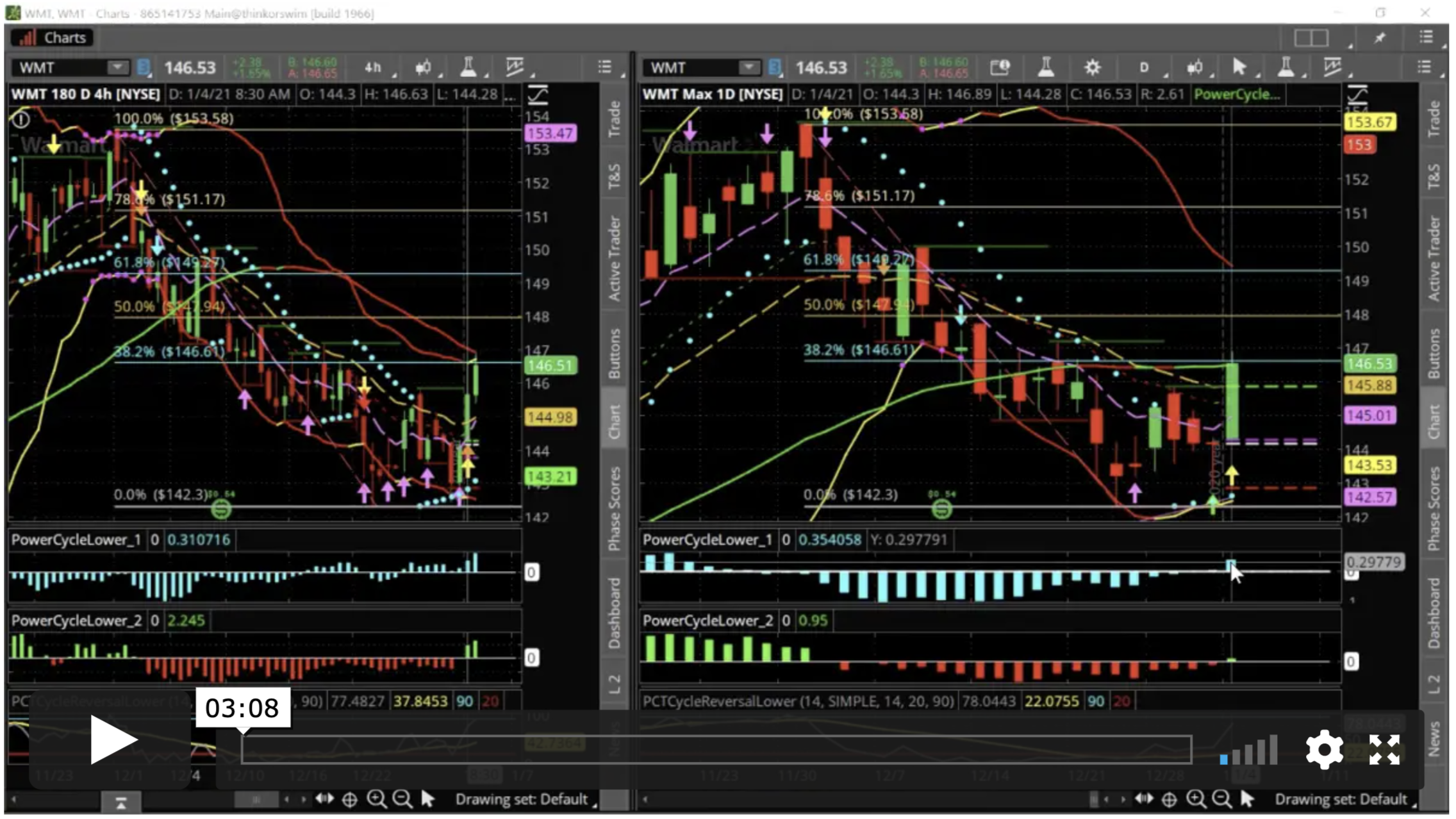Open Active Trader tab in far-right sidebar
Viewport: 1456px width, 819px height.
pyautogui.click(x=1434, y=258)
